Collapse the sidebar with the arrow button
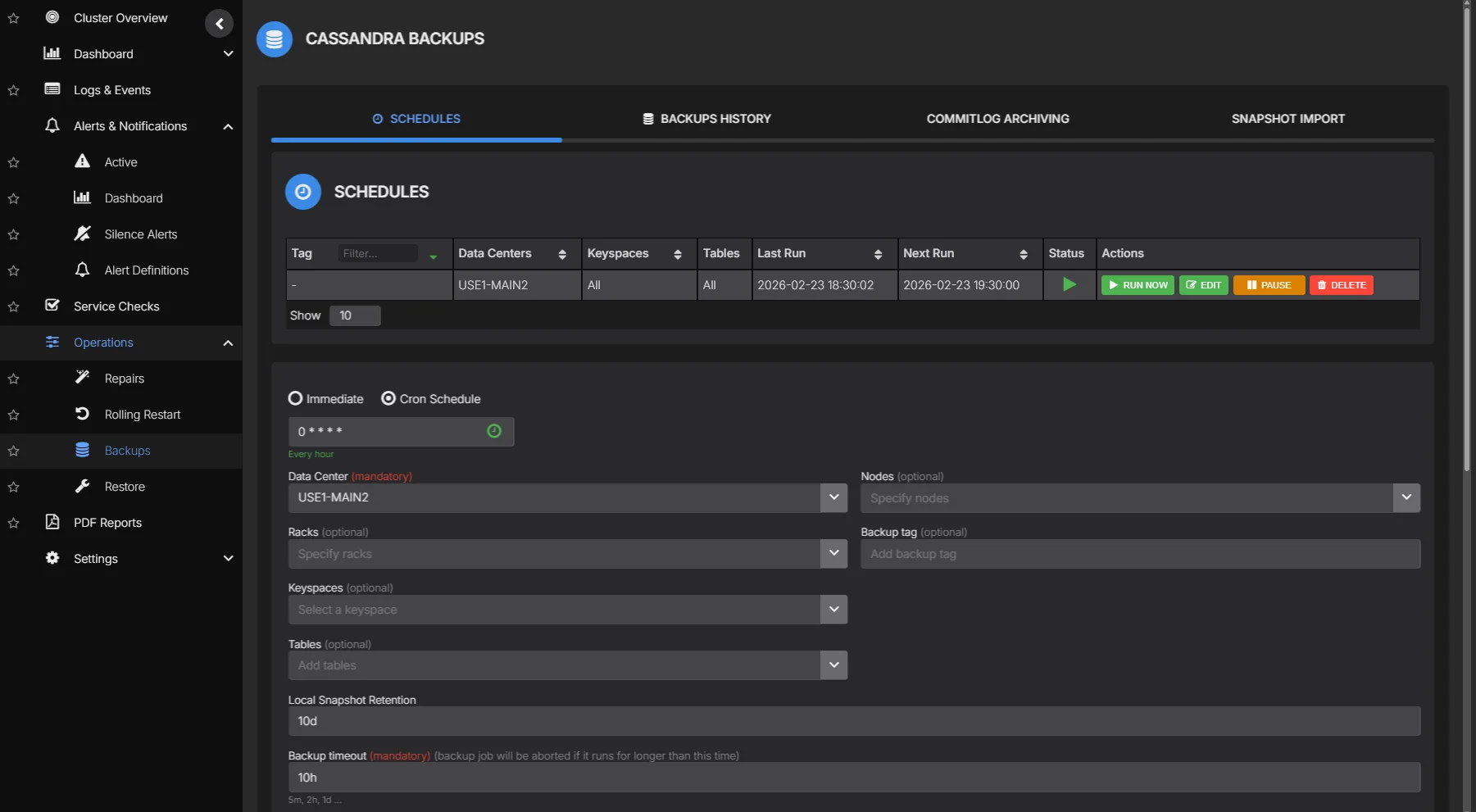Image resolution: width=1476 pixels, height=812 pixels. point(219,24)
